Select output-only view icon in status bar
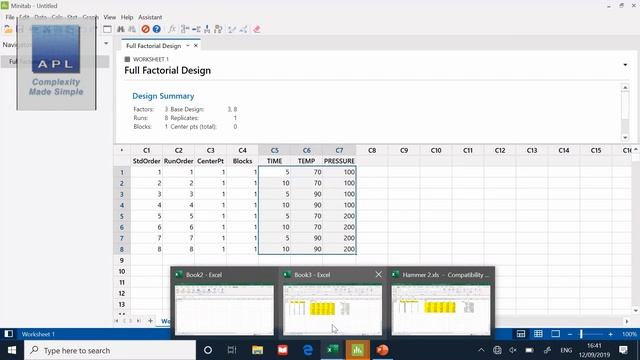 pos(556,334)
